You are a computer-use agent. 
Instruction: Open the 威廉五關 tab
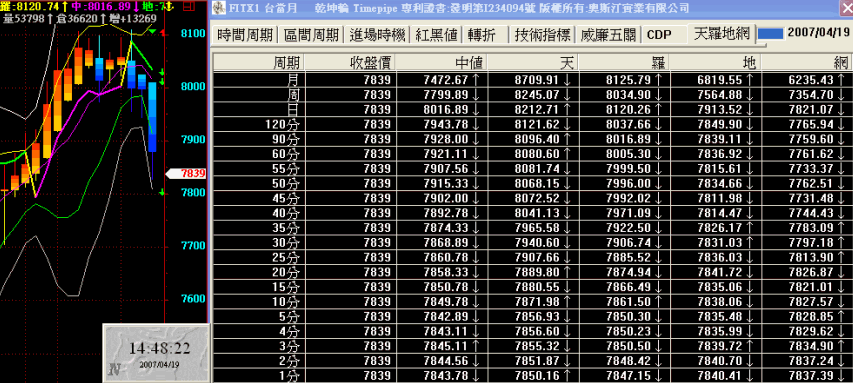pos(608,35)
